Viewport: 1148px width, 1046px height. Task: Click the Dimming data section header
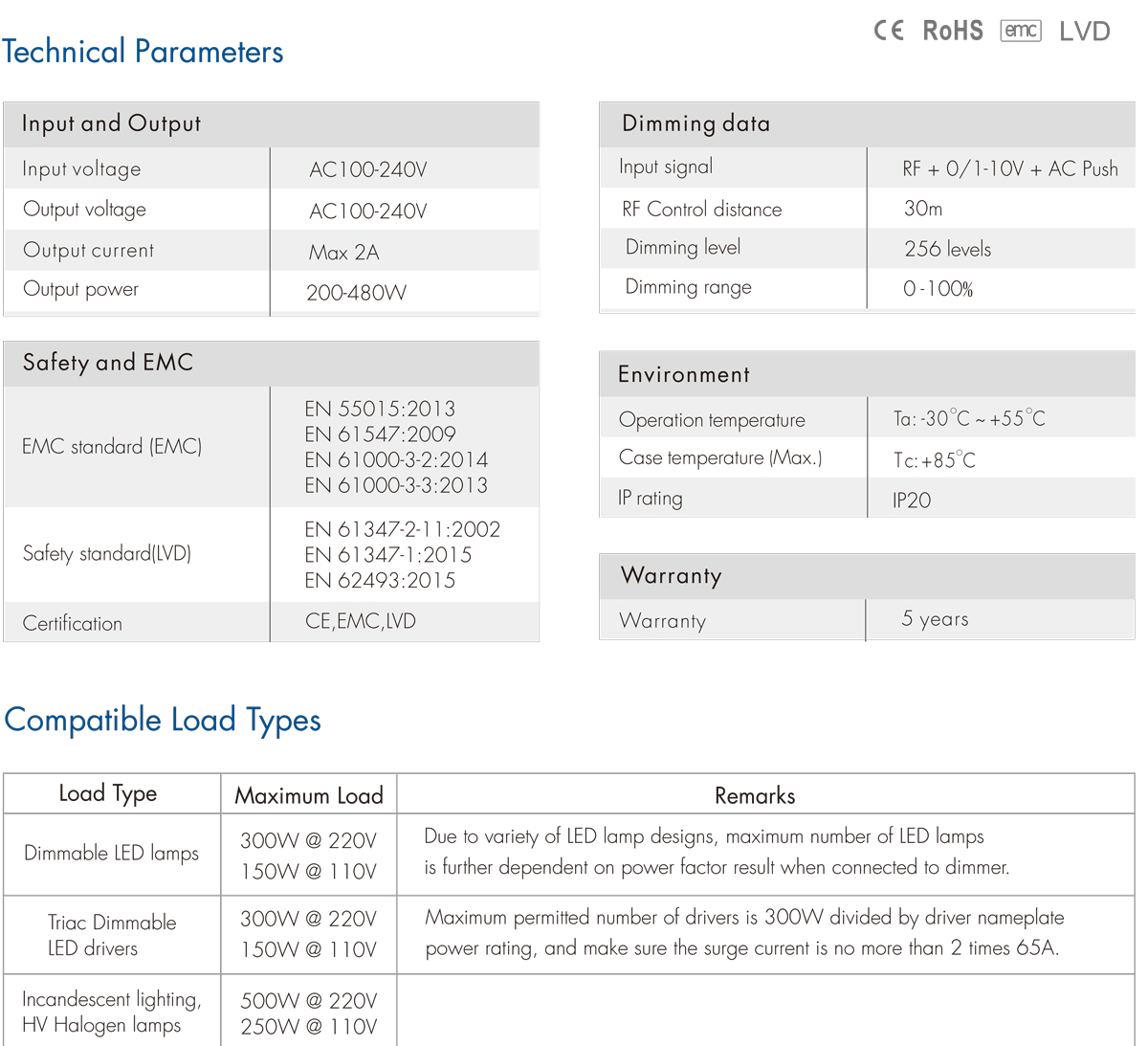[695, 123]
